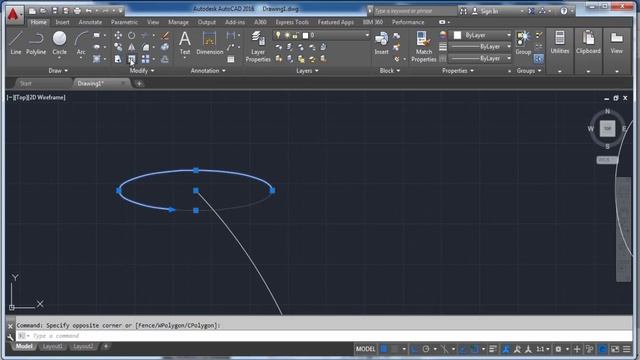Choose the Stretch tool icon
640x360 pixels.
click(118, 59)
